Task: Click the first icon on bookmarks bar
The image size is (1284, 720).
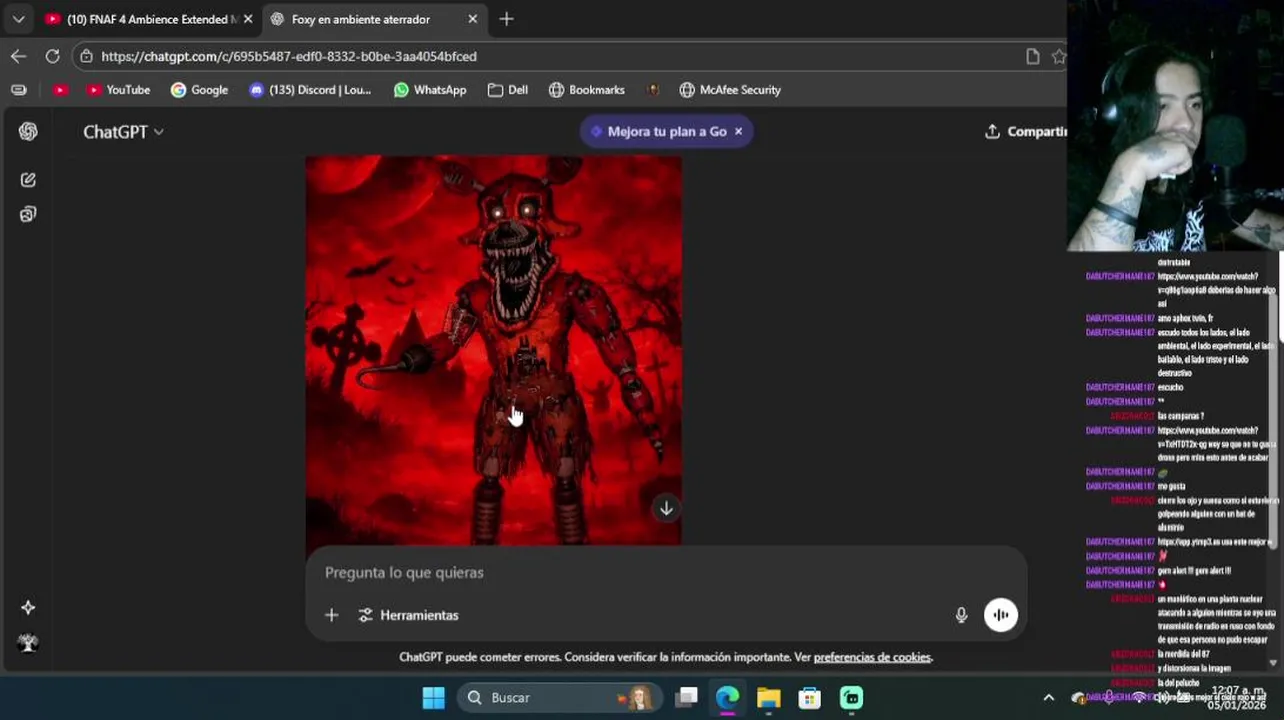Action: pos(18,90)
